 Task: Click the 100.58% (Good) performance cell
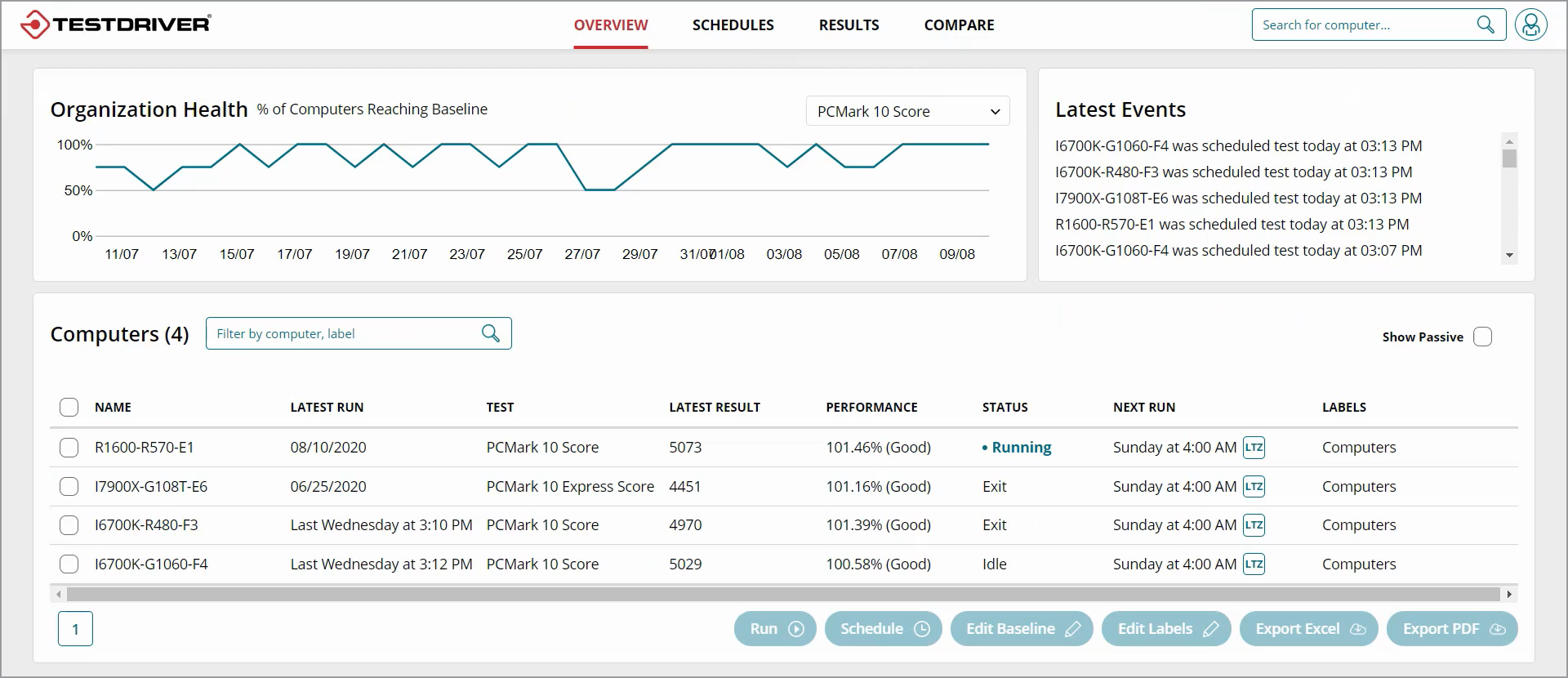[x=878, y=564]
